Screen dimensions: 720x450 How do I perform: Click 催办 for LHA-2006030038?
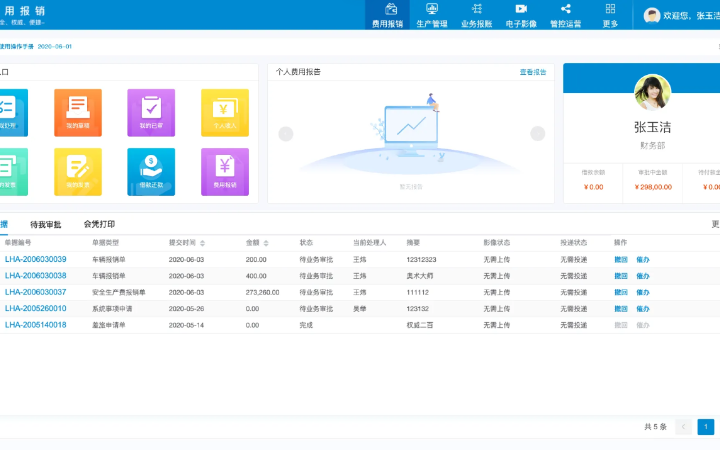(x=643, y=276)
